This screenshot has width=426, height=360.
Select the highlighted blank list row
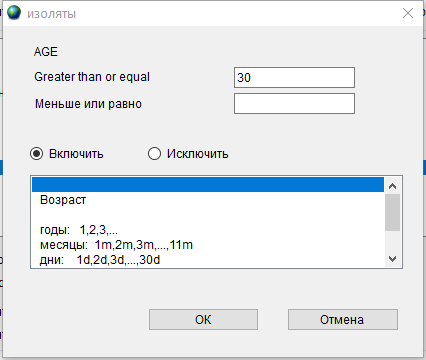tap(208, 185)
